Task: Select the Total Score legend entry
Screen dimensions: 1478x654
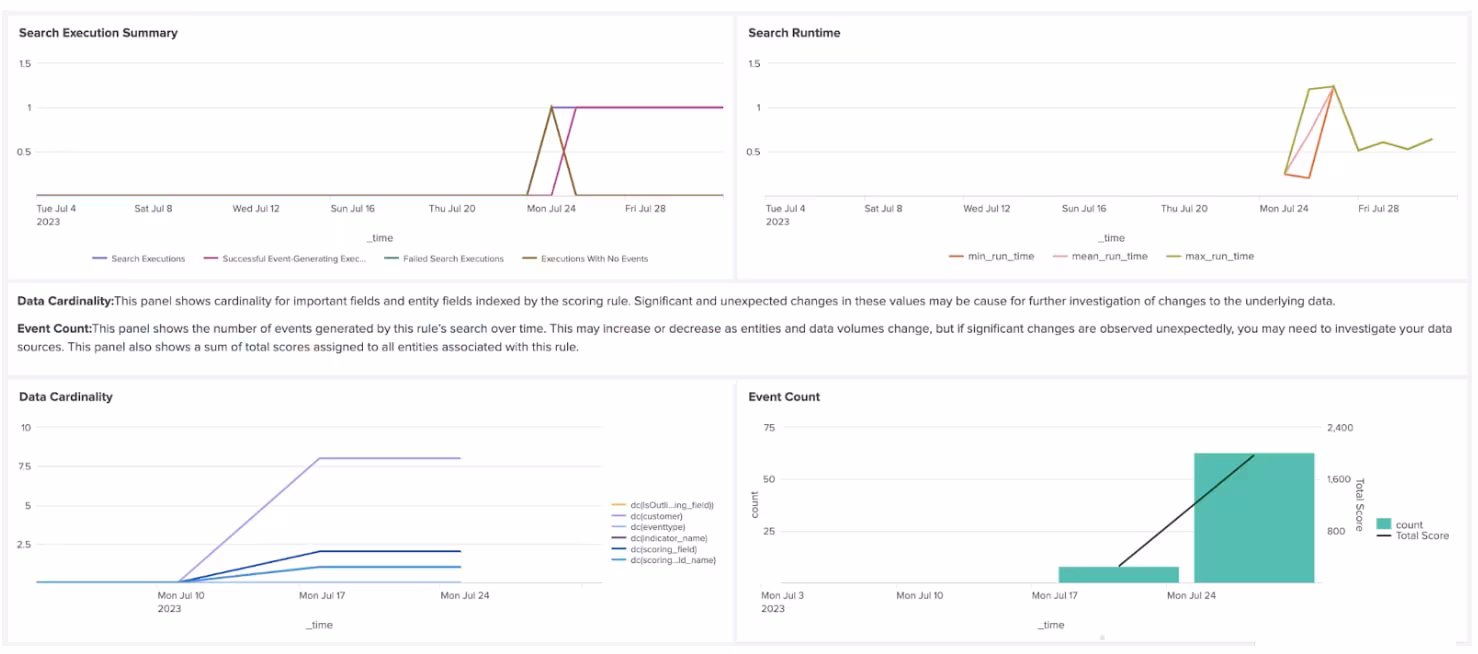Action: tap(1420, 536)
